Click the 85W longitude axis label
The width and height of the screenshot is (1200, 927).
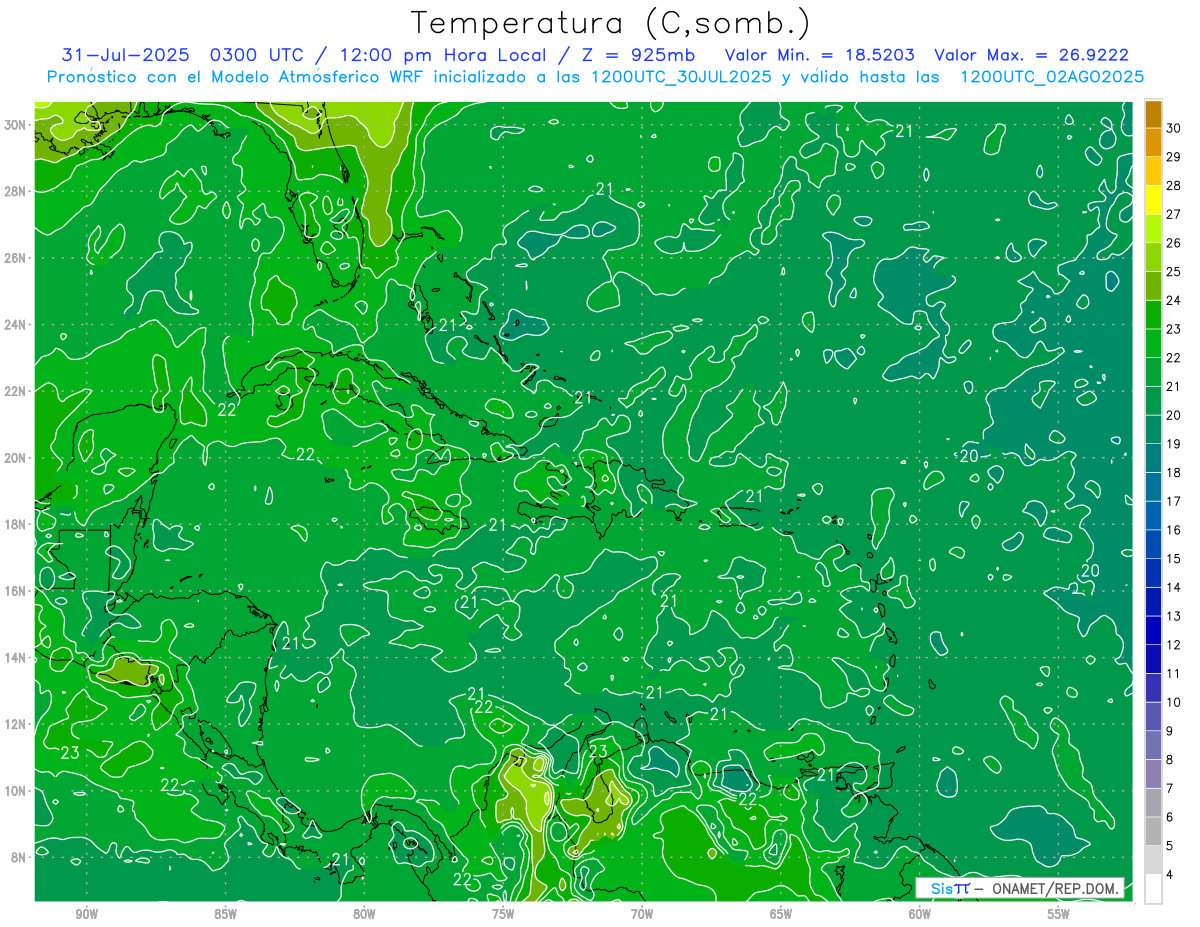click(x=225, y=914)
